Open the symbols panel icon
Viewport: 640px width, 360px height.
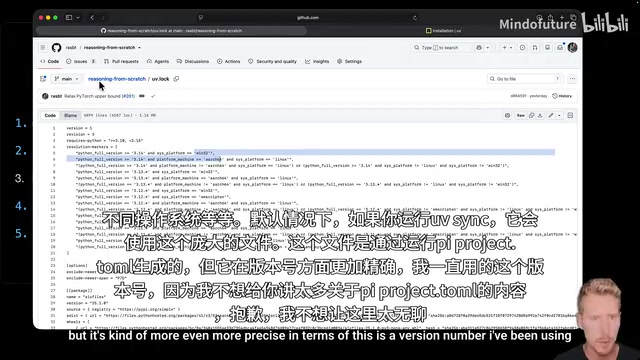click(x=570, y=116)
